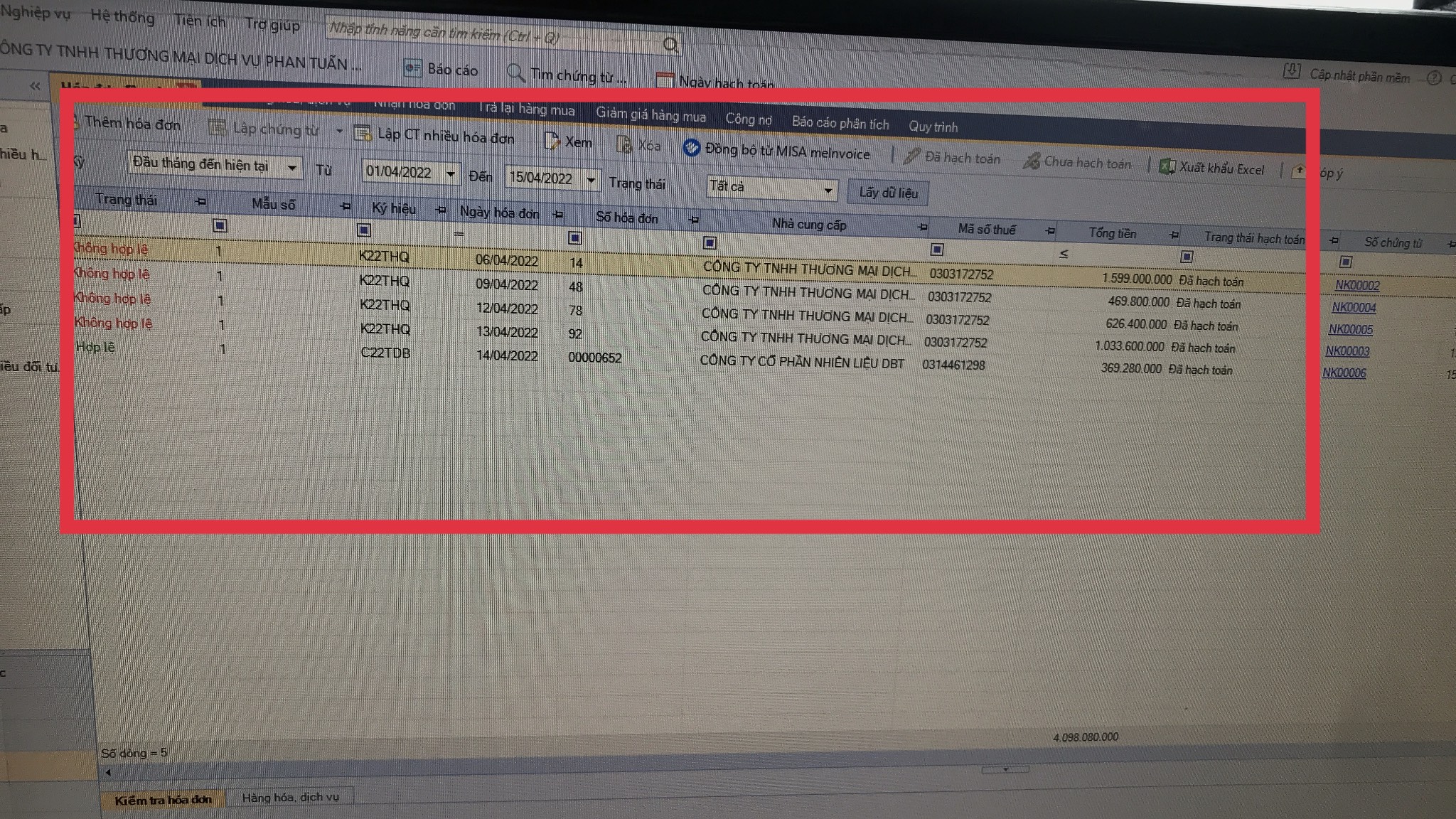Viewport: 1456px width, 819px height.
Task: Click the Đã hạch toán toolbar icon
Action: 912,156
